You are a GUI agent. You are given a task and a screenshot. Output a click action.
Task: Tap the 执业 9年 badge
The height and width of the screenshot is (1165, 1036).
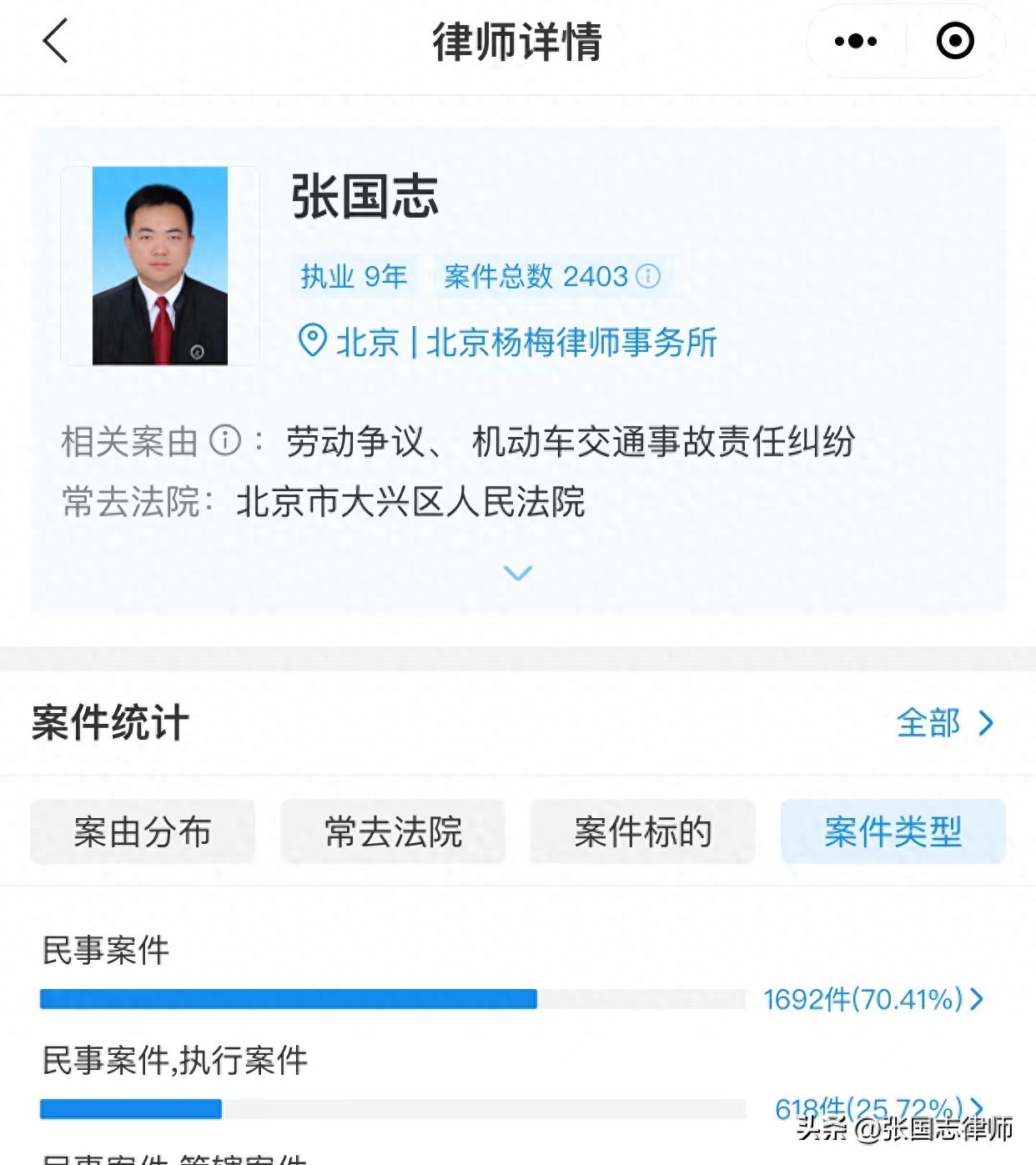pos(354,276)
